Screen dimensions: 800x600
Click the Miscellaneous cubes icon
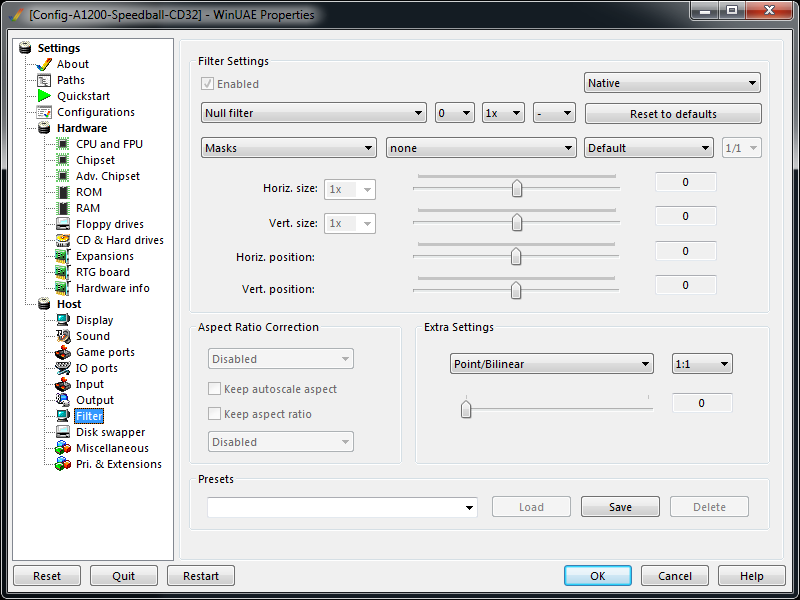[x=63, y=448]
